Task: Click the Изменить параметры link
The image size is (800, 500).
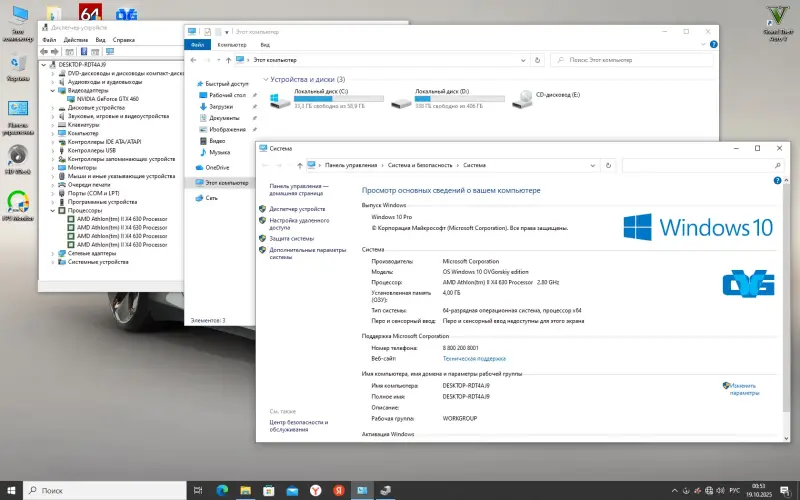Action: tap(742, 389)
